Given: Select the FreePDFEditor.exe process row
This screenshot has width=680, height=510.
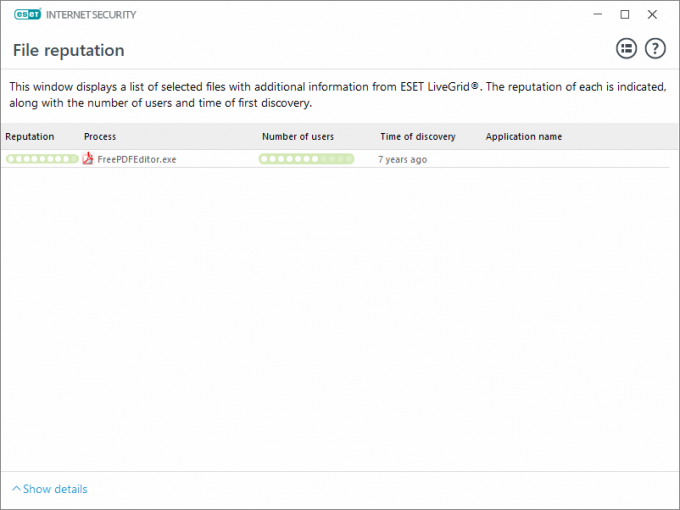Looking at the screenshot, I should click(137, 159).
